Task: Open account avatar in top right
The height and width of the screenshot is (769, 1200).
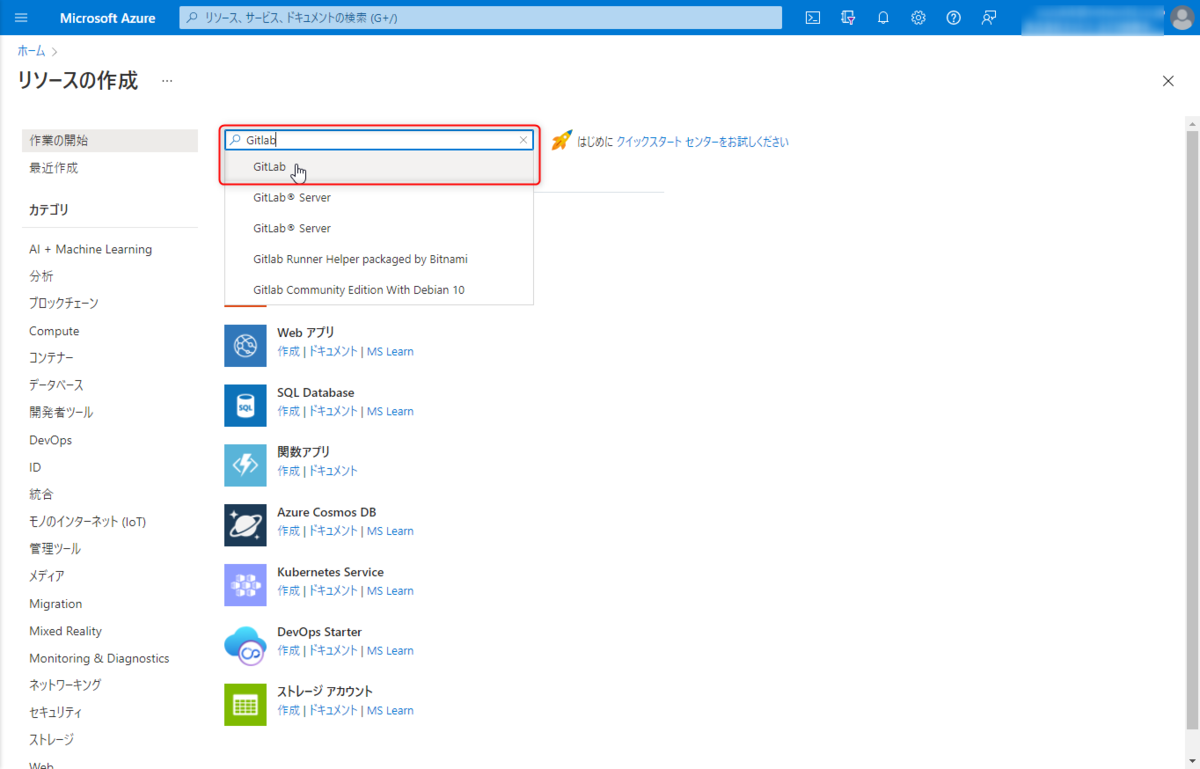Action: pos(1181,18)
